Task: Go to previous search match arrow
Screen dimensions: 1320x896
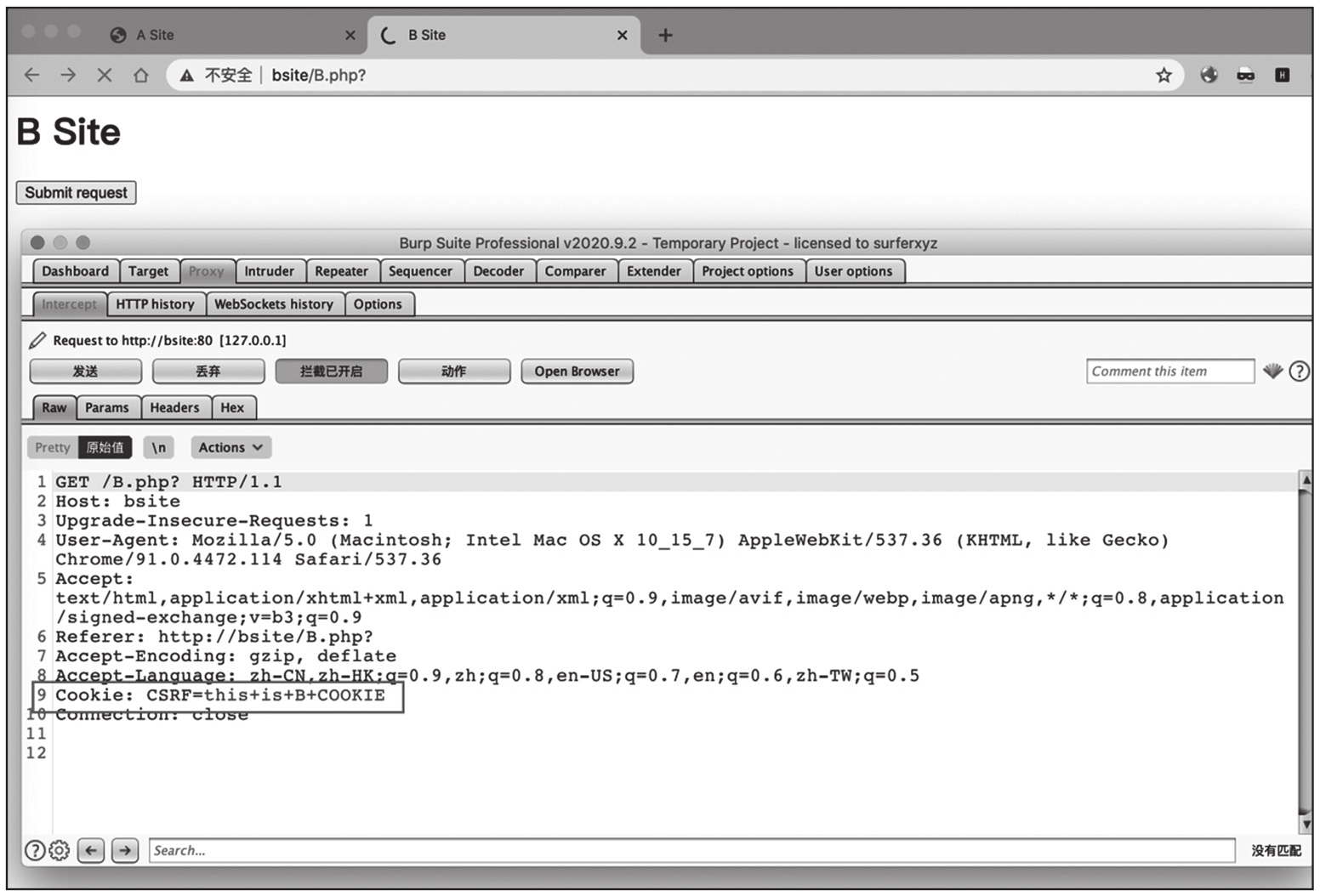Action: [x=91, y=850]
